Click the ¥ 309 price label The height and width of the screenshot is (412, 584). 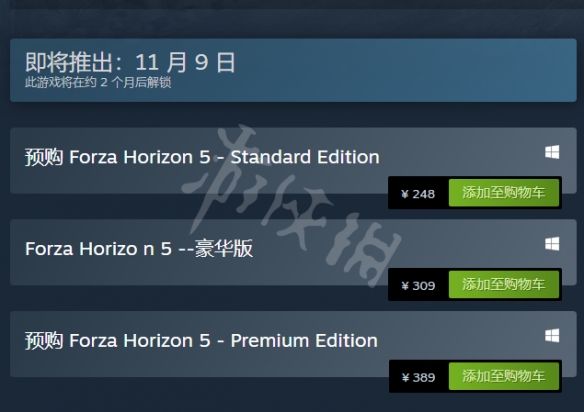[x=418, y=286]
